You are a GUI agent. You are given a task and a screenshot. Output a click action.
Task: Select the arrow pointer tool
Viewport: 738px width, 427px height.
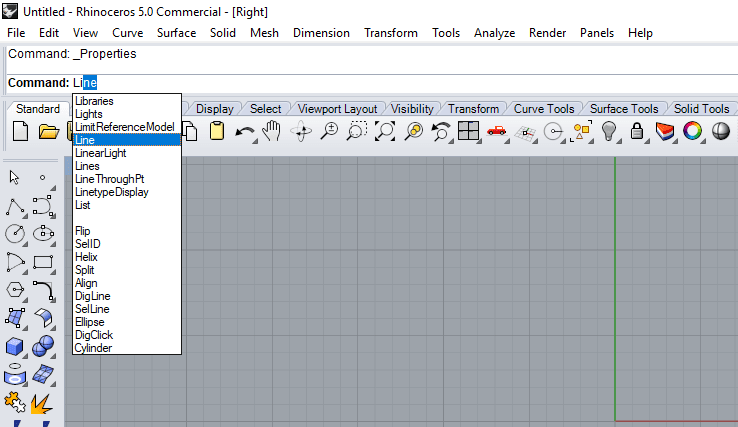14,177
